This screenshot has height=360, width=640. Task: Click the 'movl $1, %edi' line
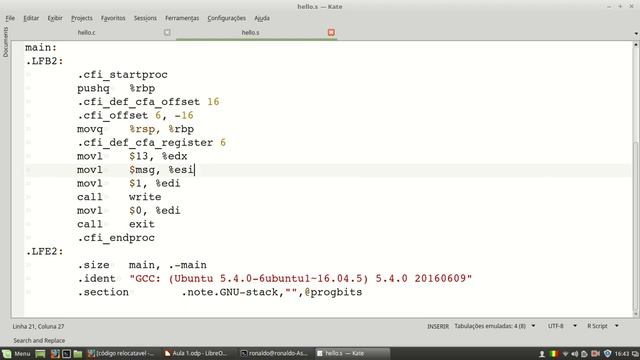point(129,183)
